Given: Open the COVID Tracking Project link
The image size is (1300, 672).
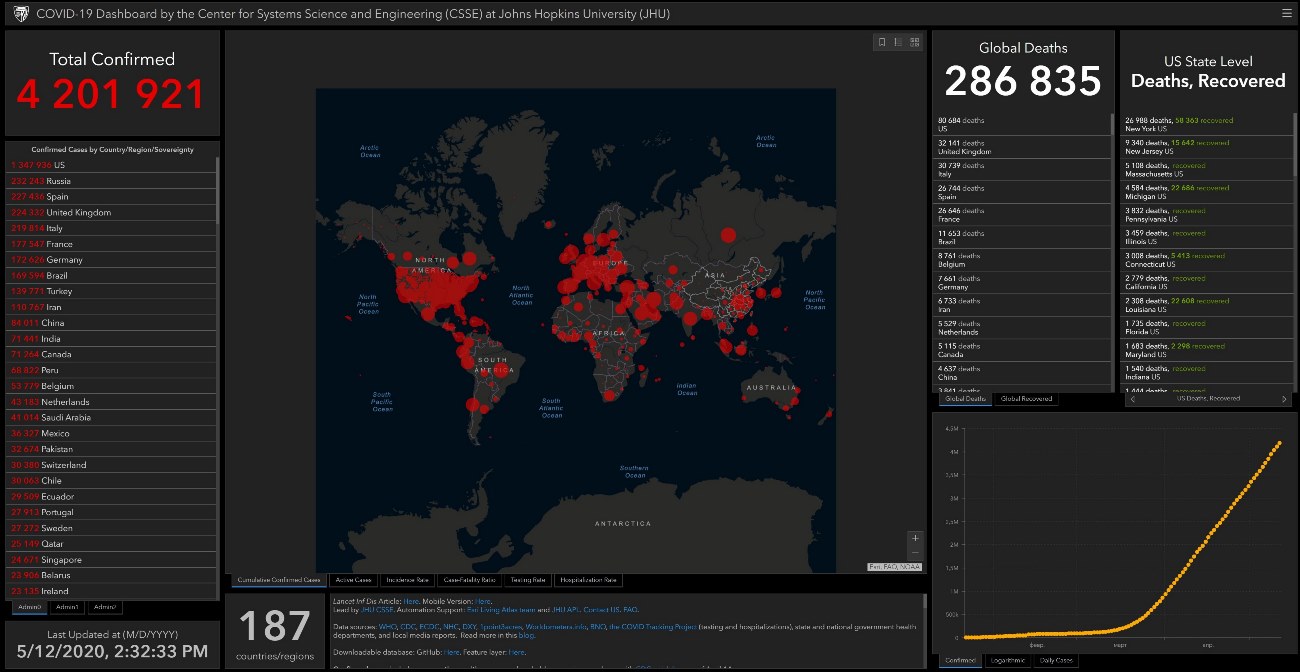Looking at the screenshot, I should pos(653,626).
